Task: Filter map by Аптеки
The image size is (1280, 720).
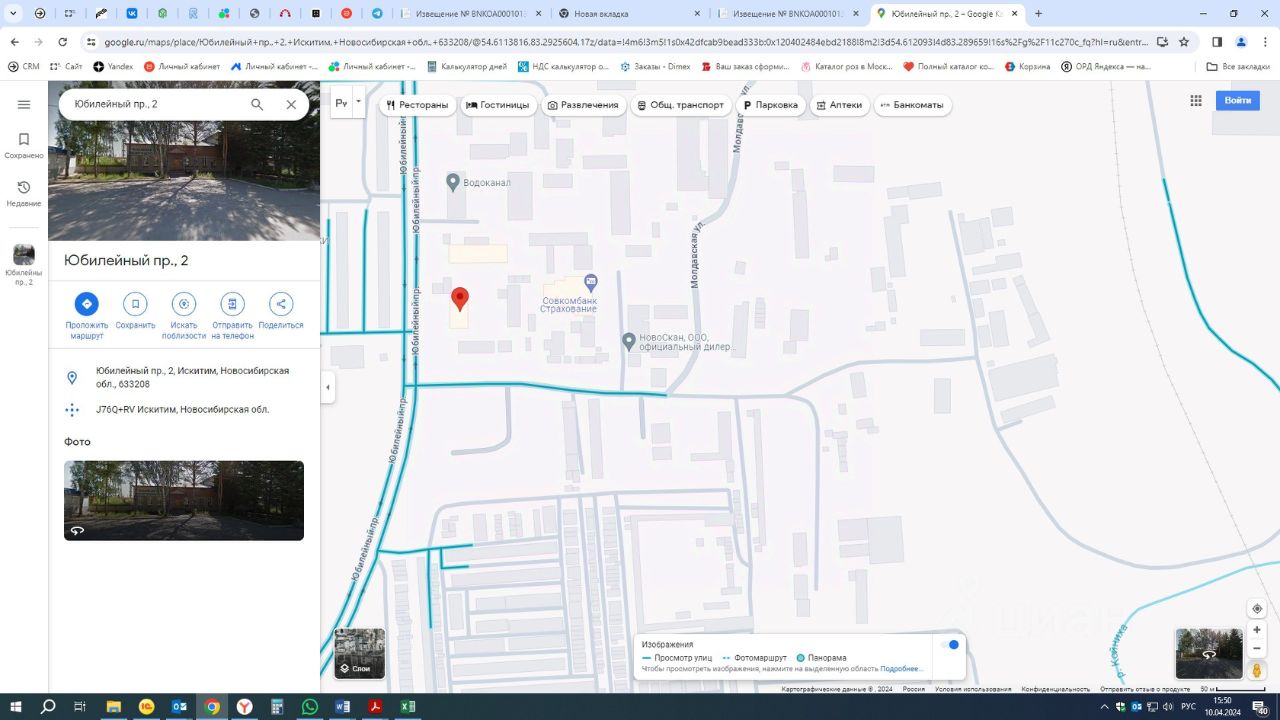Action: (x=839, y=105)
